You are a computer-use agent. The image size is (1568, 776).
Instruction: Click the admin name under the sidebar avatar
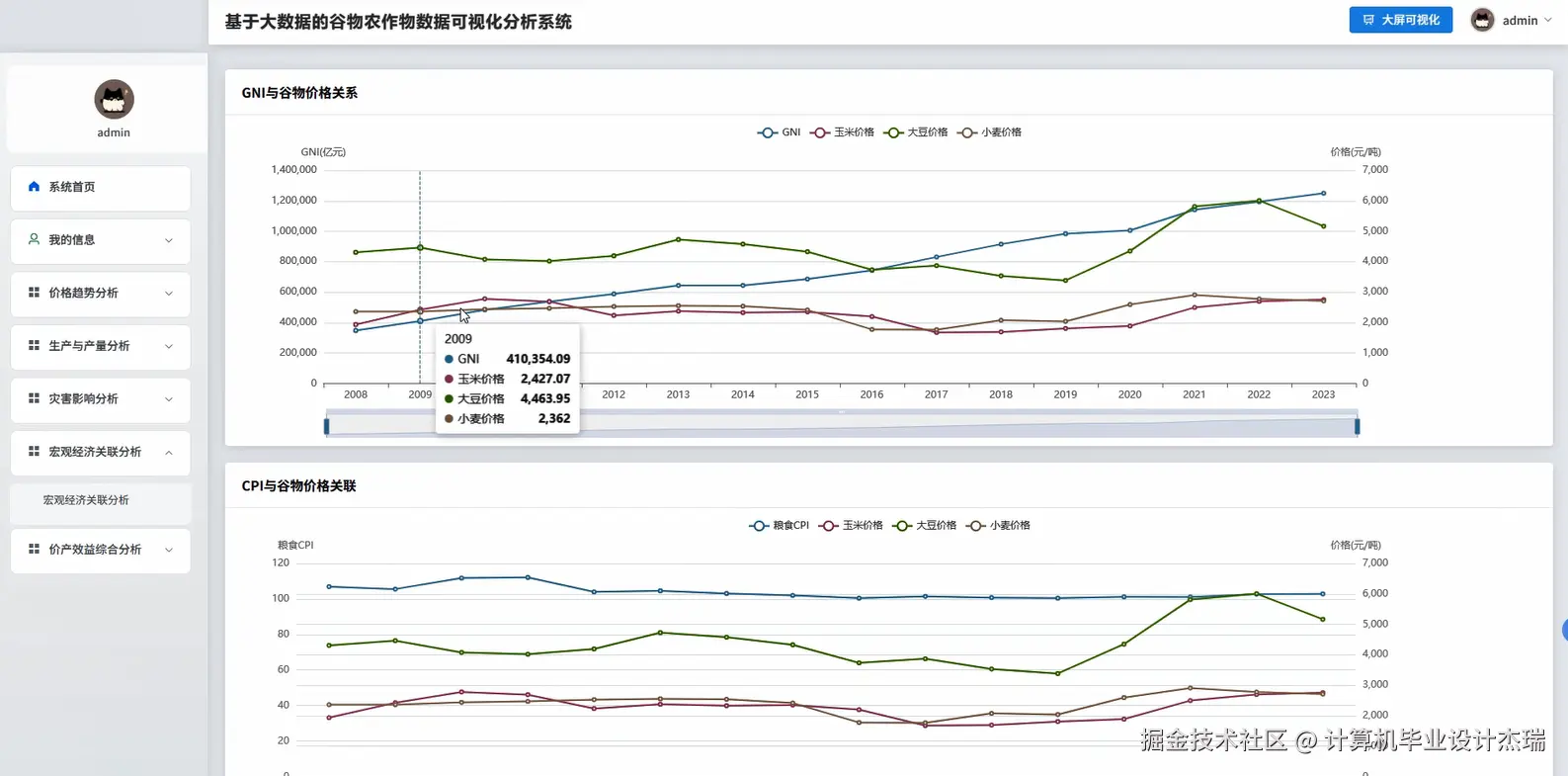pos(114,132)
